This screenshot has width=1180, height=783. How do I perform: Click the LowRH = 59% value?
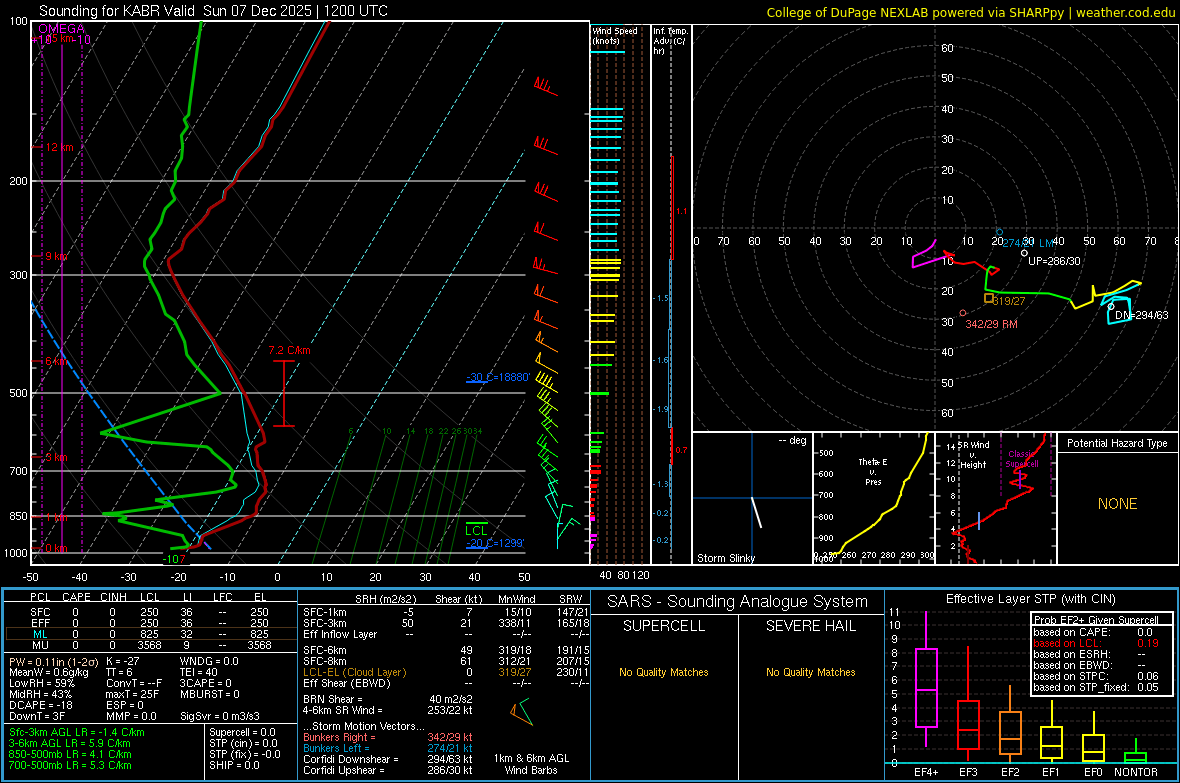click(42, 683)
